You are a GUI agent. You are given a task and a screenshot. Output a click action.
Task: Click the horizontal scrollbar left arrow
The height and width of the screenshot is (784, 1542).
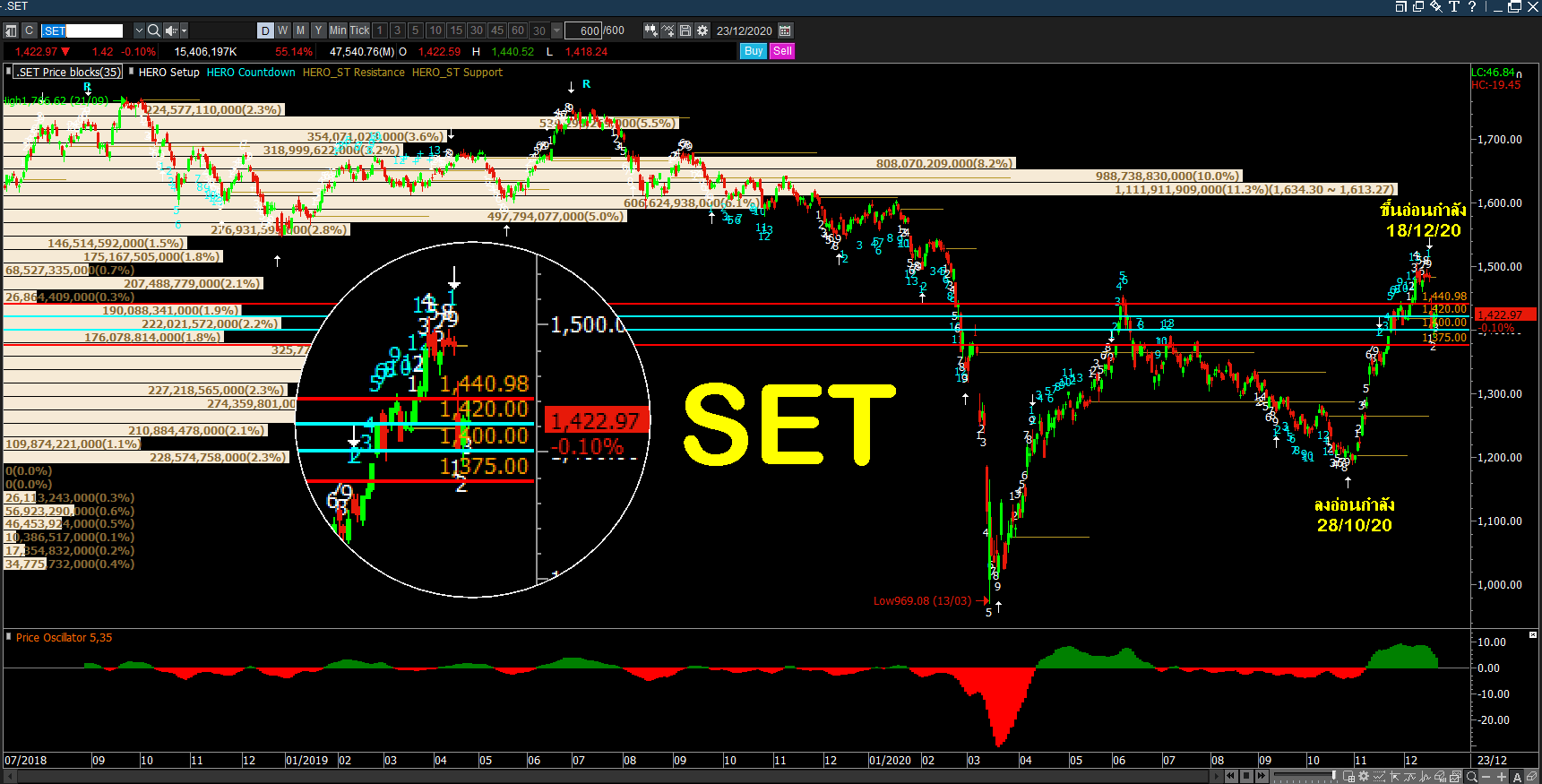[x=9, y=776]
